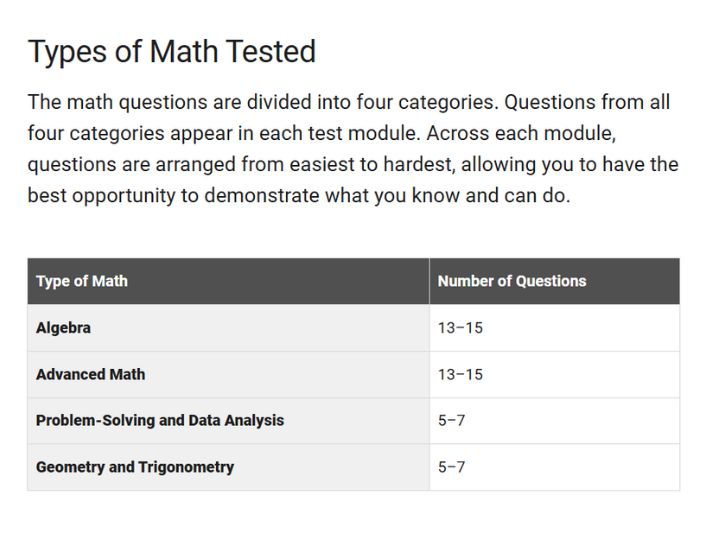
Task: Click the sentence starting "The math questions are divided"
Action: (263, 102)
